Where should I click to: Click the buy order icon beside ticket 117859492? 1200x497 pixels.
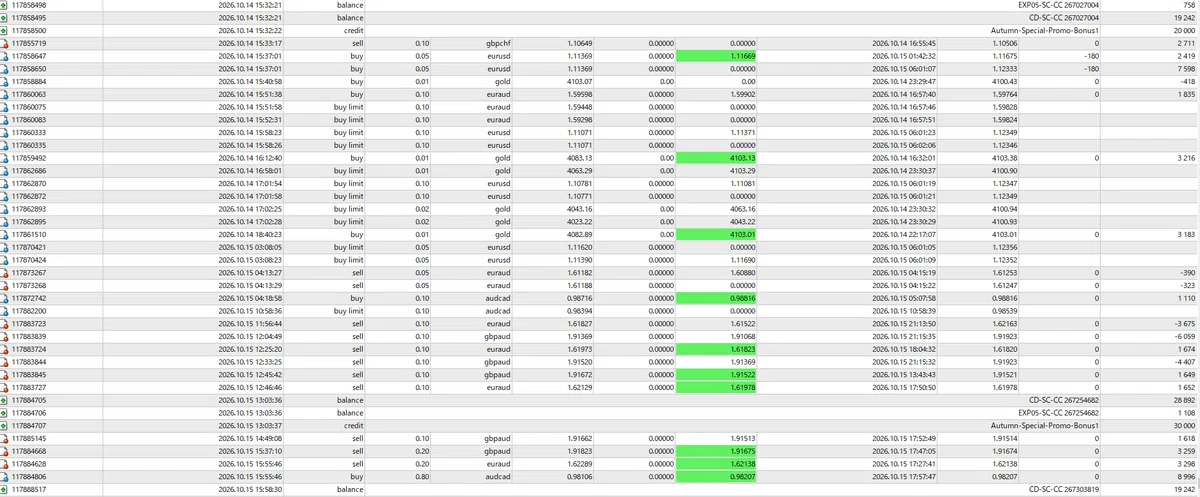coord(5,158)
